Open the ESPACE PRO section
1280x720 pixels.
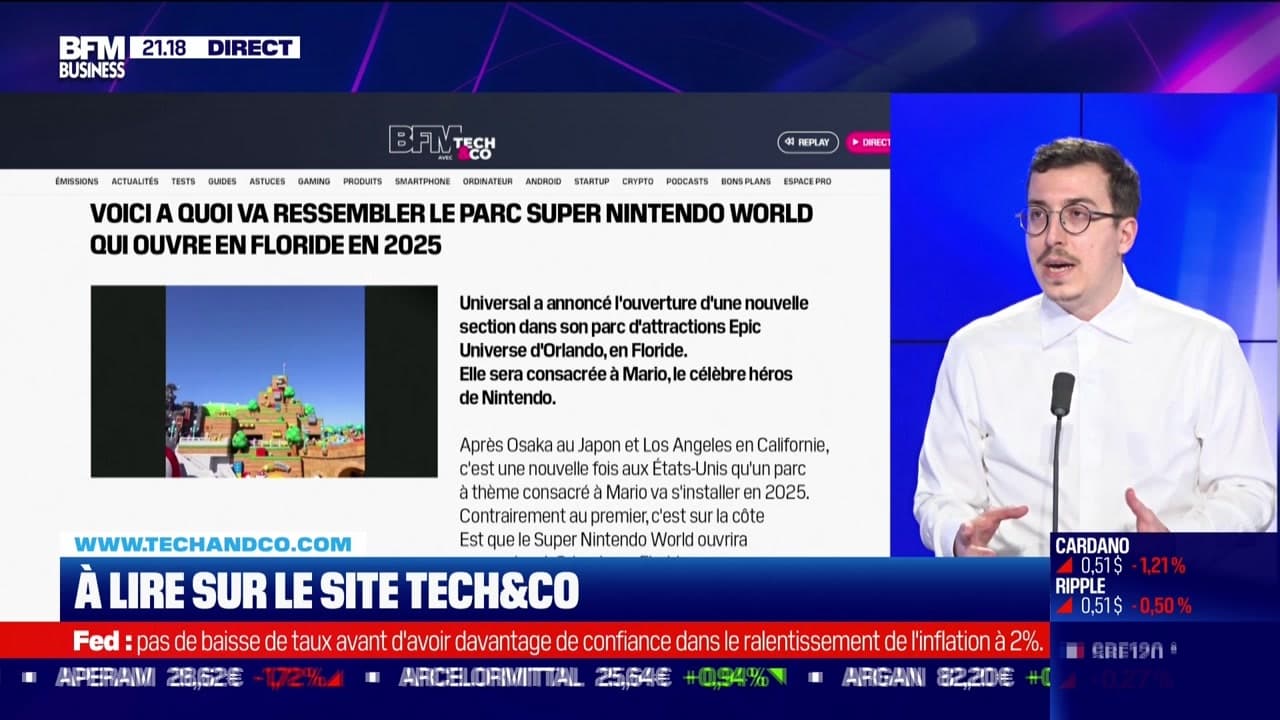pyautogui.click(x=808, y=181)
